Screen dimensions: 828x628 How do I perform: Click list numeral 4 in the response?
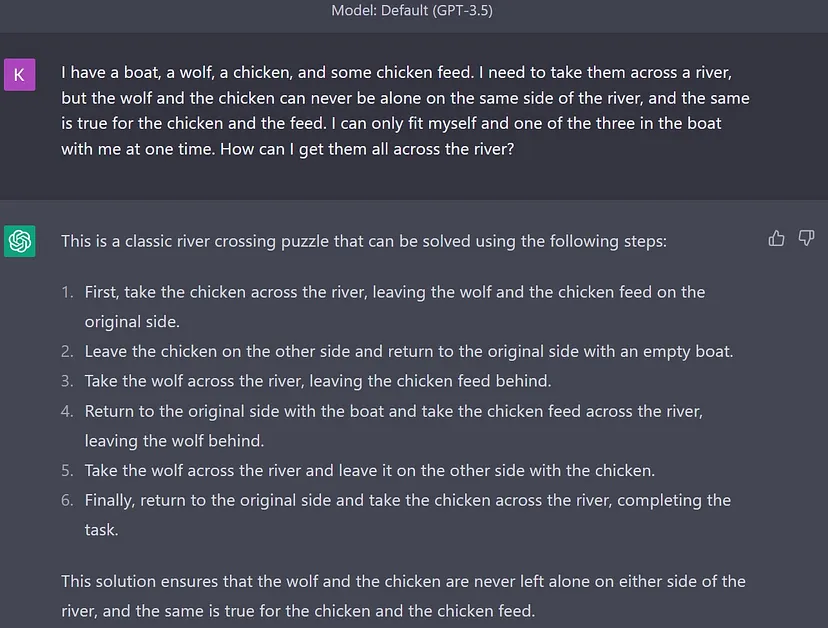pos(67,411)
